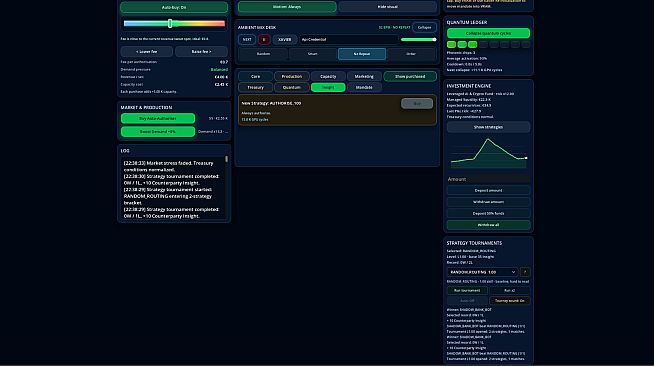
Task: Collapse the Ambient Mix Desk panel
Action: pyautogui.click(x=424, y=28)
